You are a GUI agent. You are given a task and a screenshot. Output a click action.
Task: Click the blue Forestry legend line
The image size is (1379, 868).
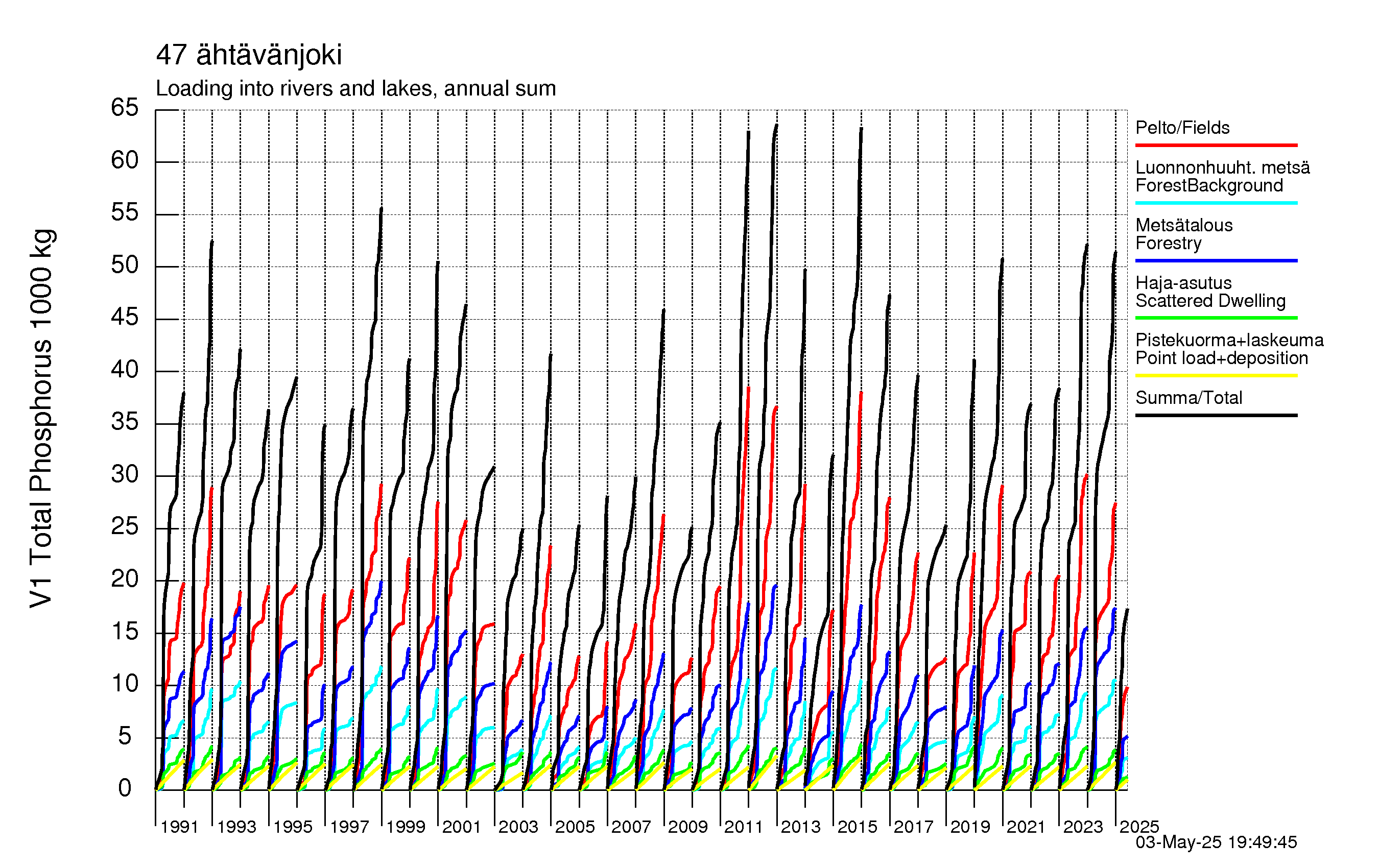(x=1216, y=260)
